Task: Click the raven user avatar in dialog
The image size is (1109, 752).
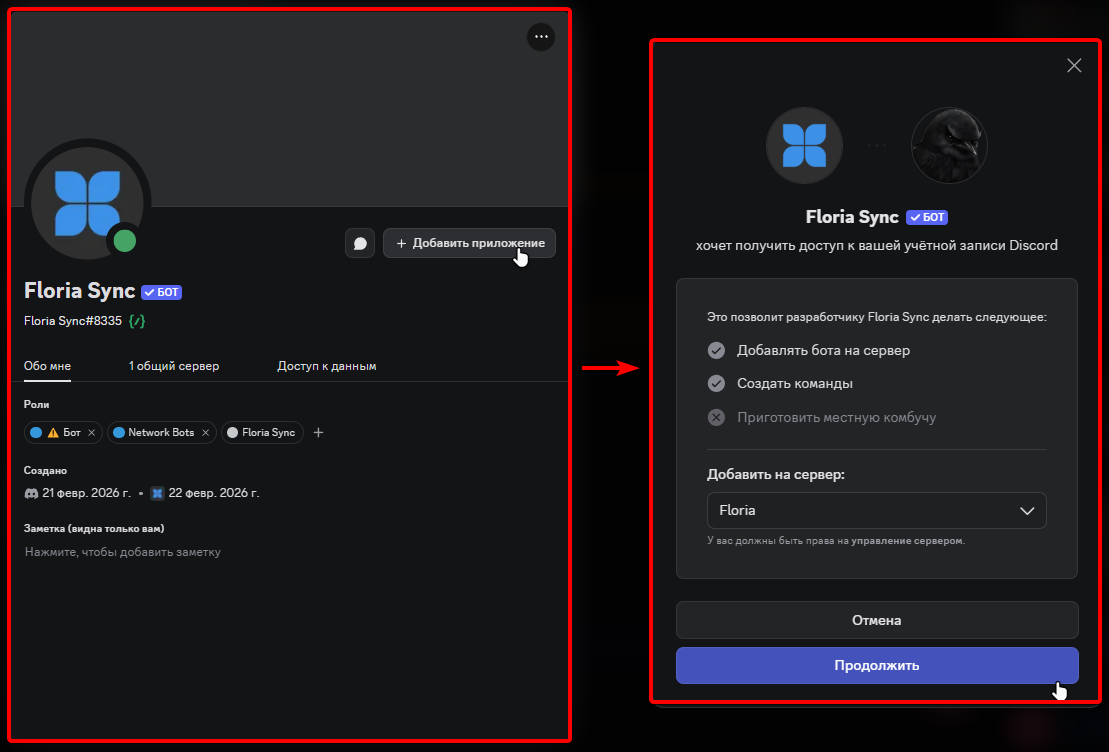Action: 949,146
